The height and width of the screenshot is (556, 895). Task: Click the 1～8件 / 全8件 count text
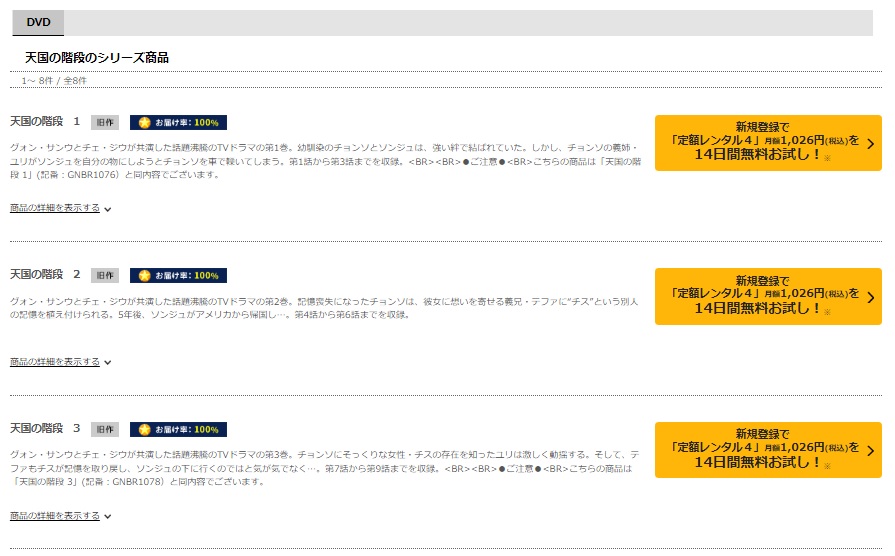click(54, 81)
